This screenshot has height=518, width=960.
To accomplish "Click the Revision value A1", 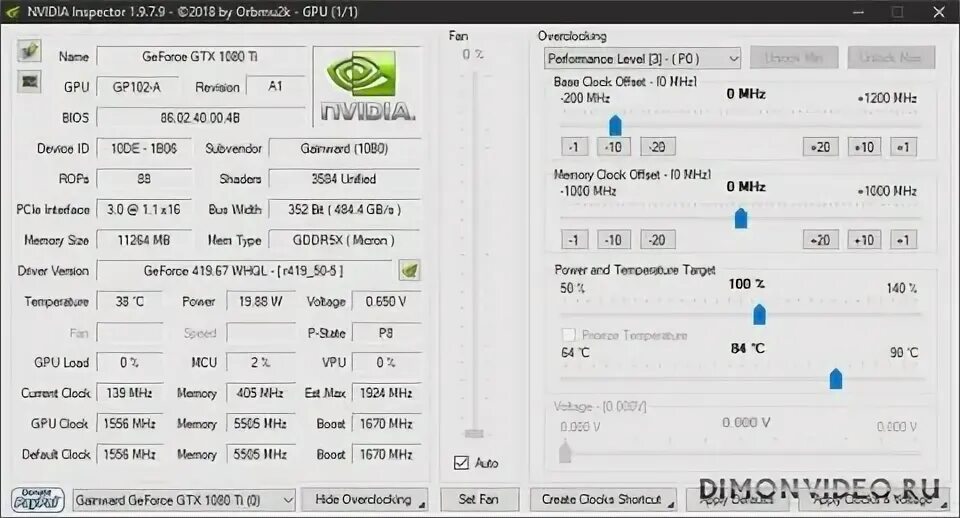I will tap(276, 87).
